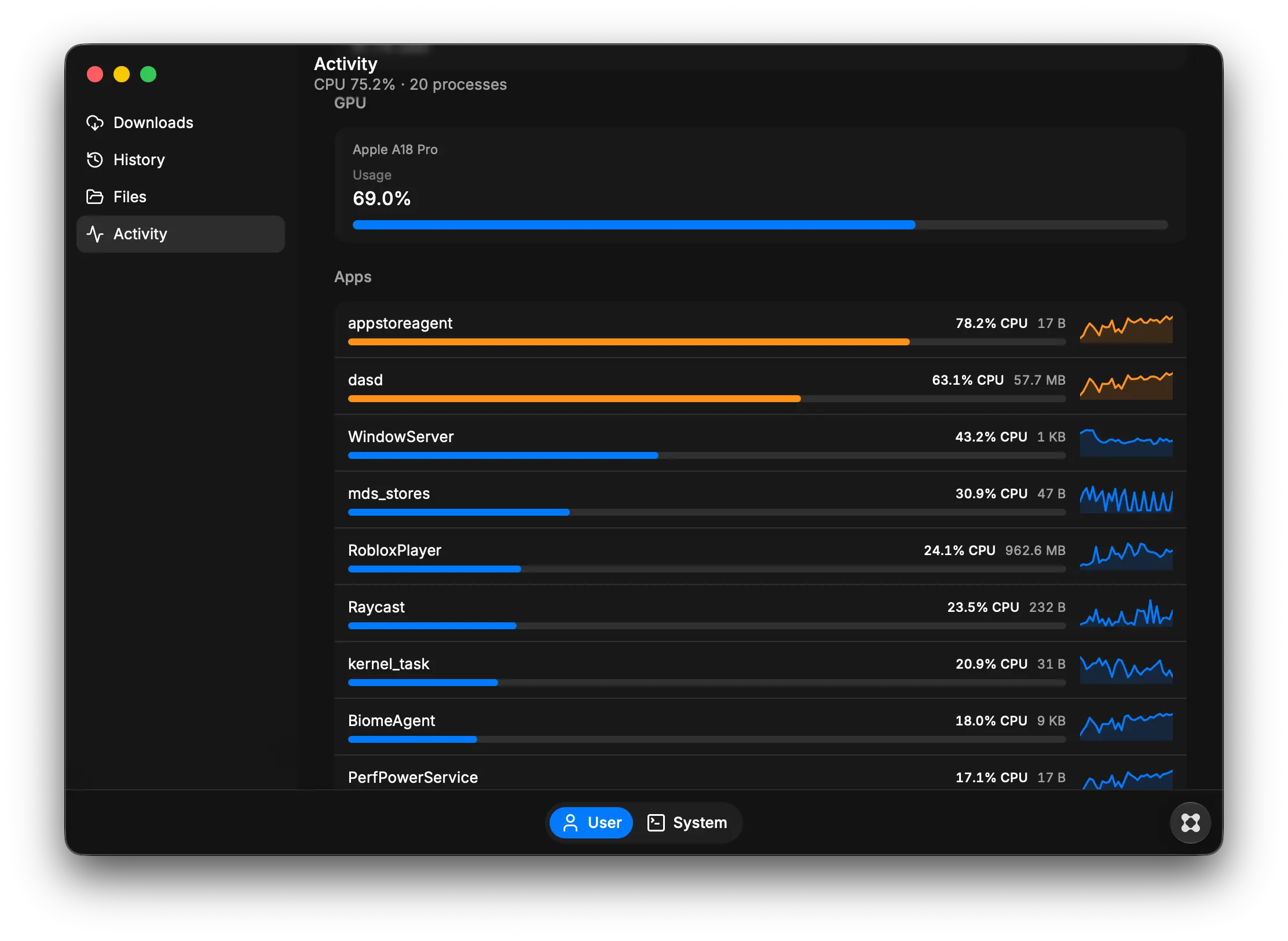This screenshot has width=1288, height=941.
Task: Click the Apple A18 Pro label
Action: point(395,149)
